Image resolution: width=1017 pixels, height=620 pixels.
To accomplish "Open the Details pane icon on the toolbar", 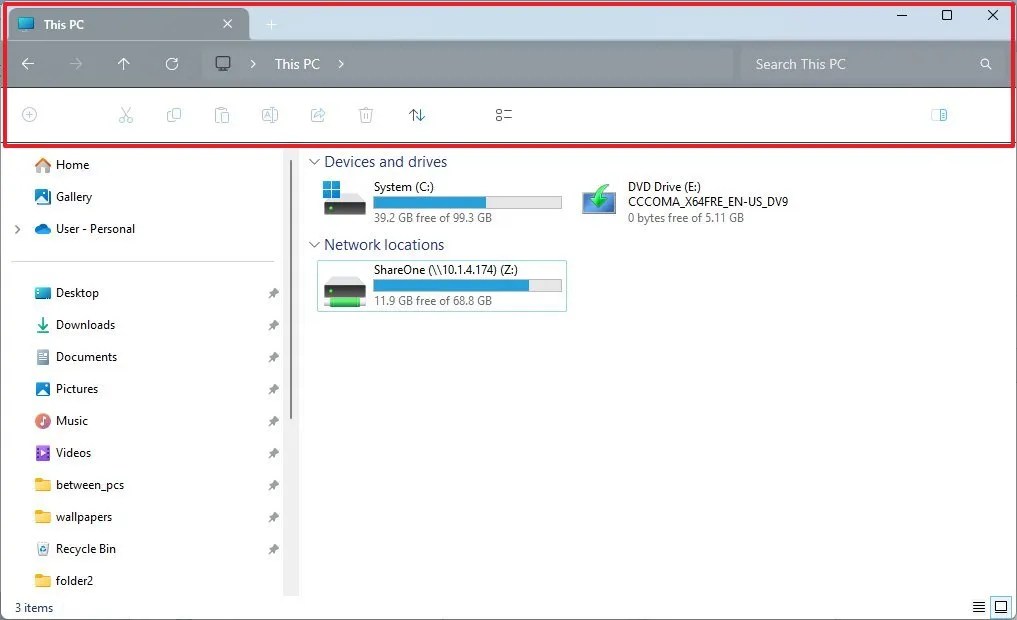I will pyautogui.click(x=939, y=115).
